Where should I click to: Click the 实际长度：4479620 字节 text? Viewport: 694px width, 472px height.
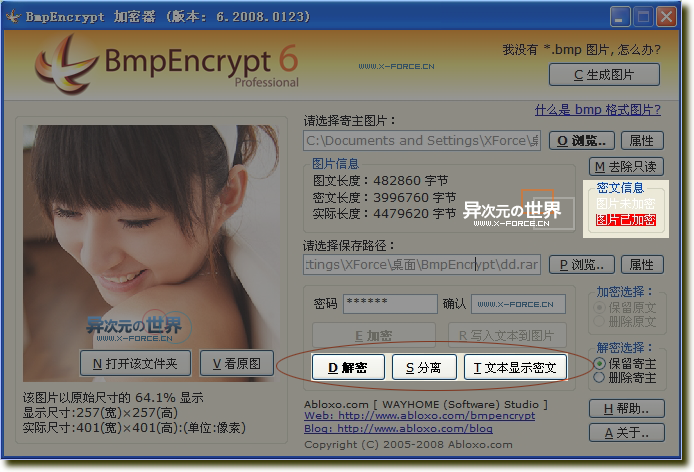[x=384, y=213]
